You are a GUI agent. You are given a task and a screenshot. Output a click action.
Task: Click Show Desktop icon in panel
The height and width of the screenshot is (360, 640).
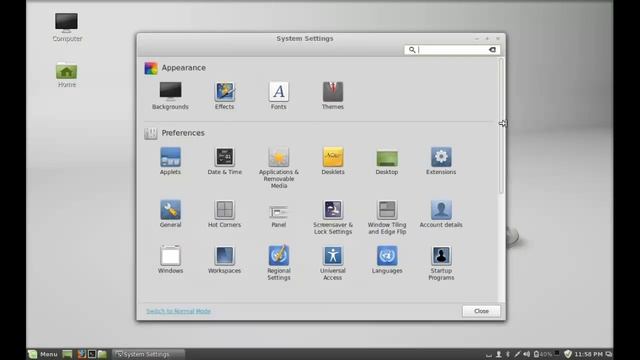click(x=67, y=354)
